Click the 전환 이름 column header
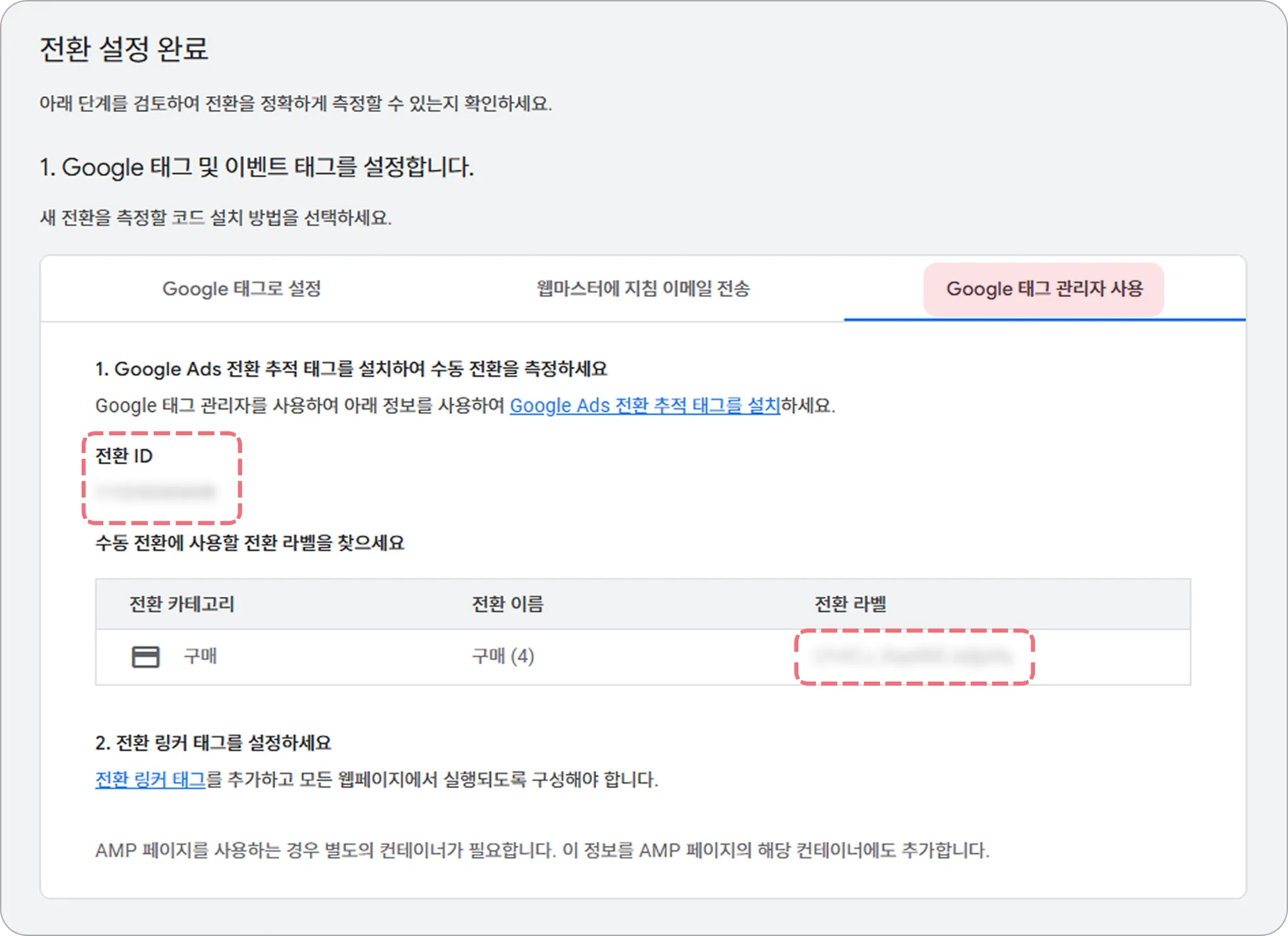Screen dimensions: 1288x936 pos(508,604)
